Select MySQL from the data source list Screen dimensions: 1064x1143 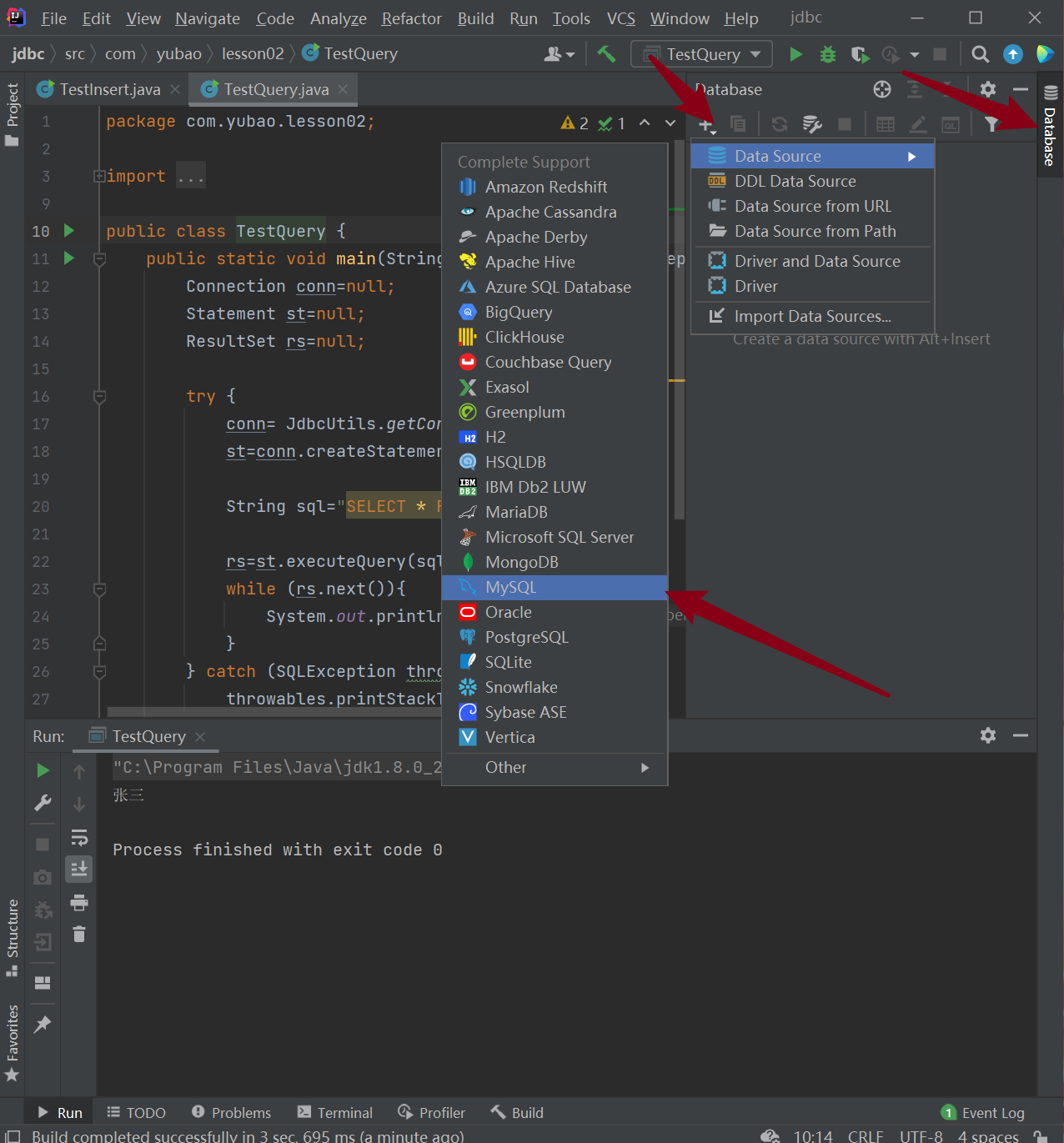[555, 588]
